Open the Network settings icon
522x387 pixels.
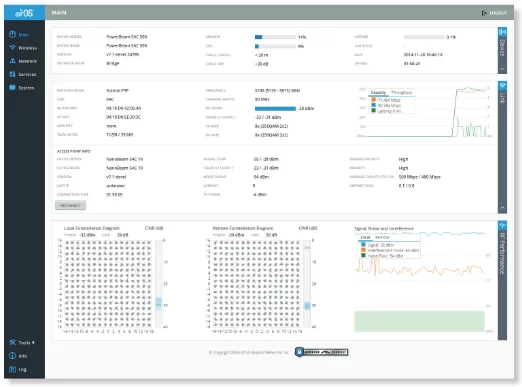pyautogui.click(x=12, y=61)
